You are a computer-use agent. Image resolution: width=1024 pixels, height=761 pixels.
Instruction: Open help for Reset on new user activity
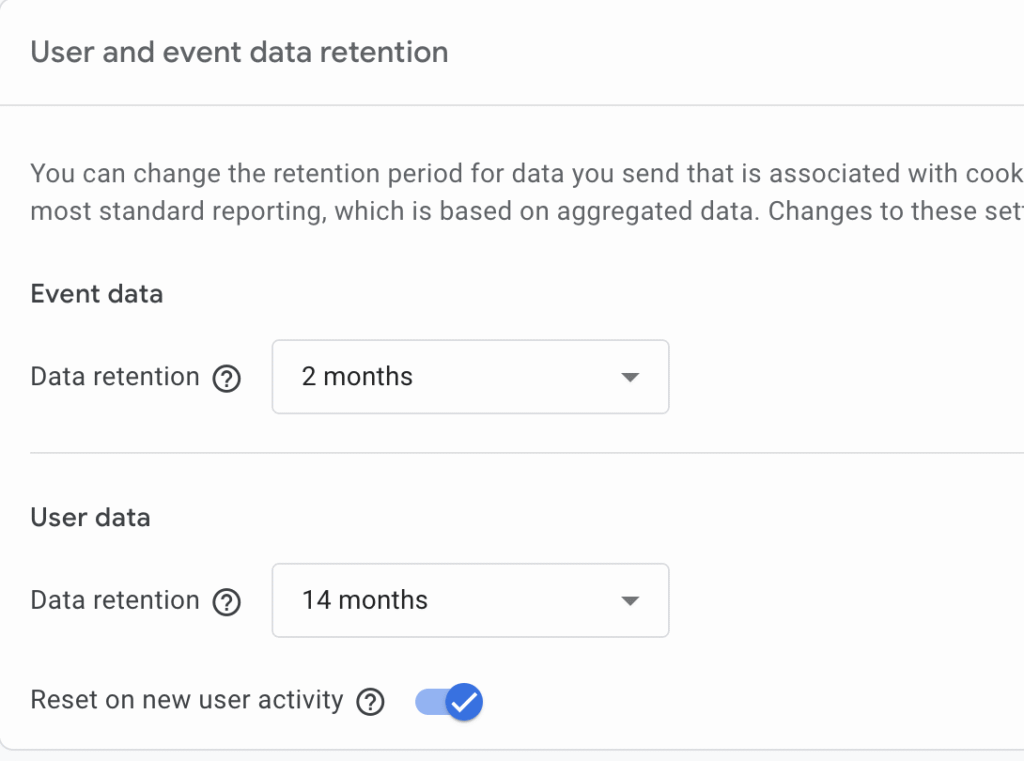coord(370,702)
